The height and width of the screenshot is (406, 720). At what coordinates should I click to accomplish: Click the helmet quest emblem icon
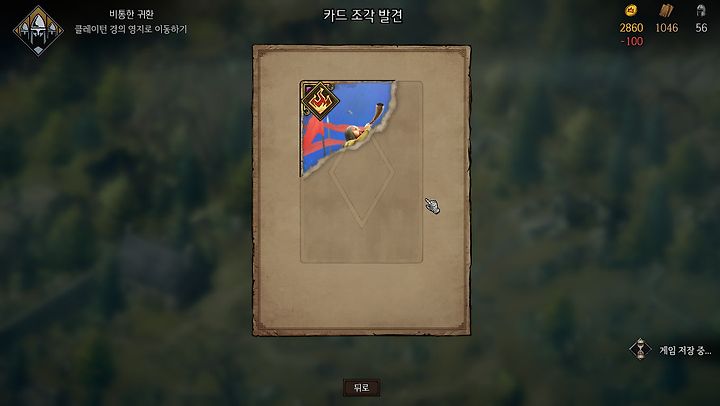(39, 30)
